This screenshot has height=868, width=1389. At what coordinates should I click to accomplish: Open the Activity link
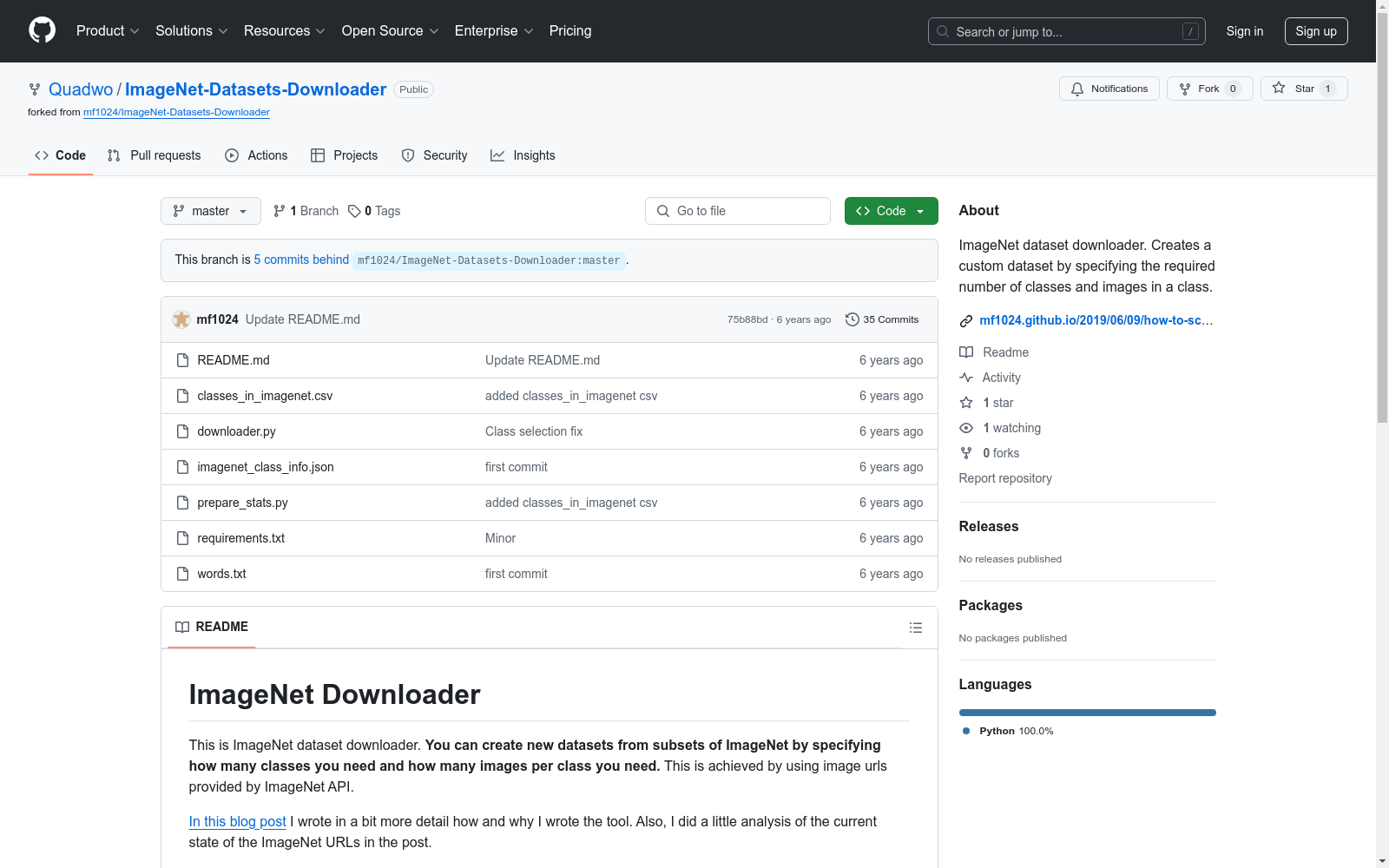990,378
